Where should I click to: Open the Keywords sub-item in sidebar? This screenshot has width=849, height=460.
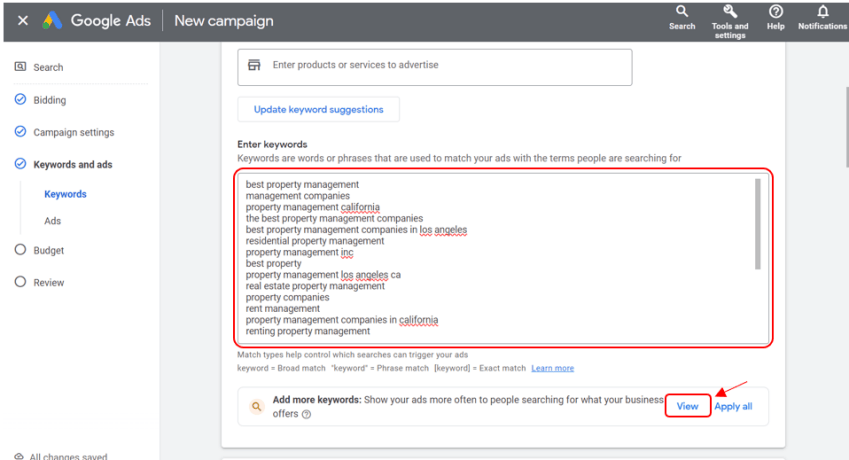pos(65,194)
